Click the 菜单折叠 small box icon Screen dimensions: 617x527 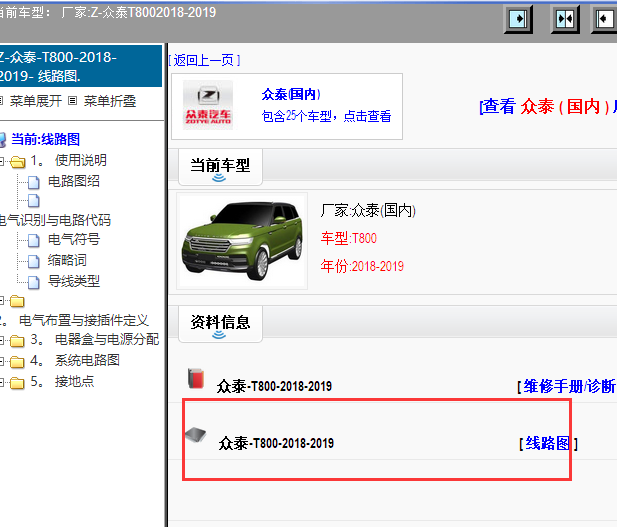pos(72,101)
